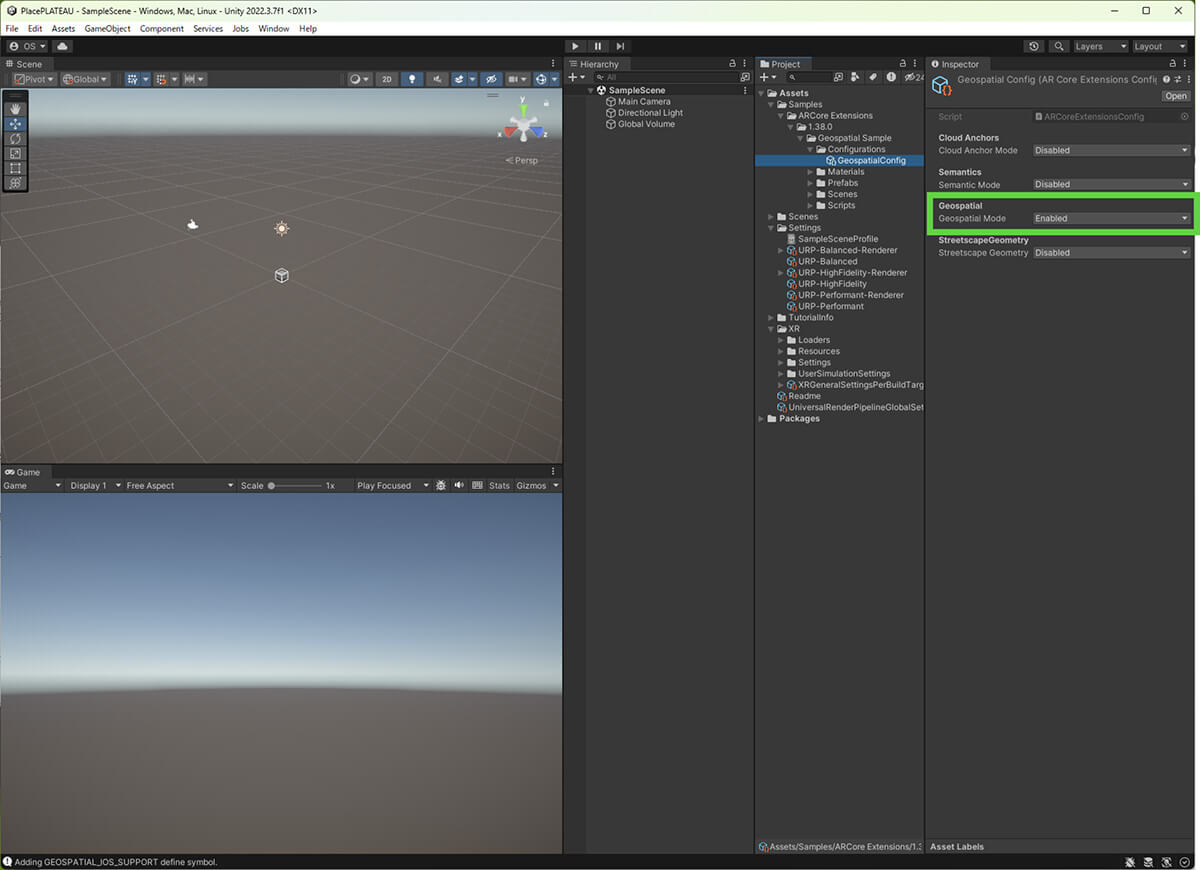Expand the Materials folder

810,172
